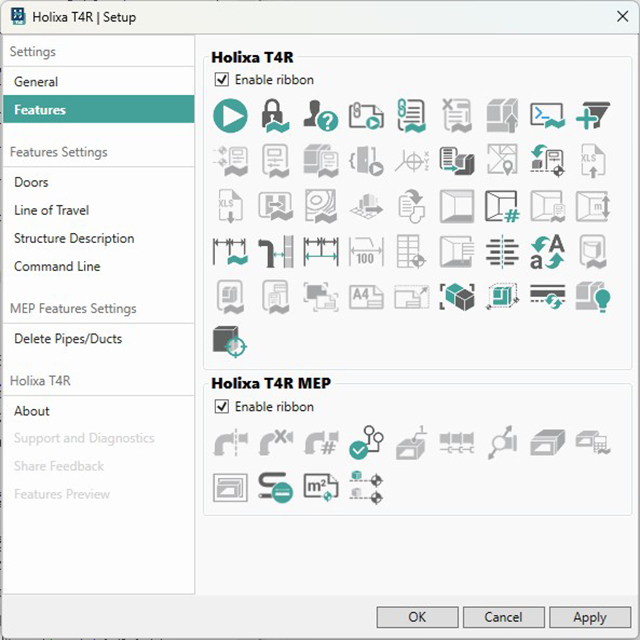
Task: Click the teal dotted section box icon
Action: 502,297
